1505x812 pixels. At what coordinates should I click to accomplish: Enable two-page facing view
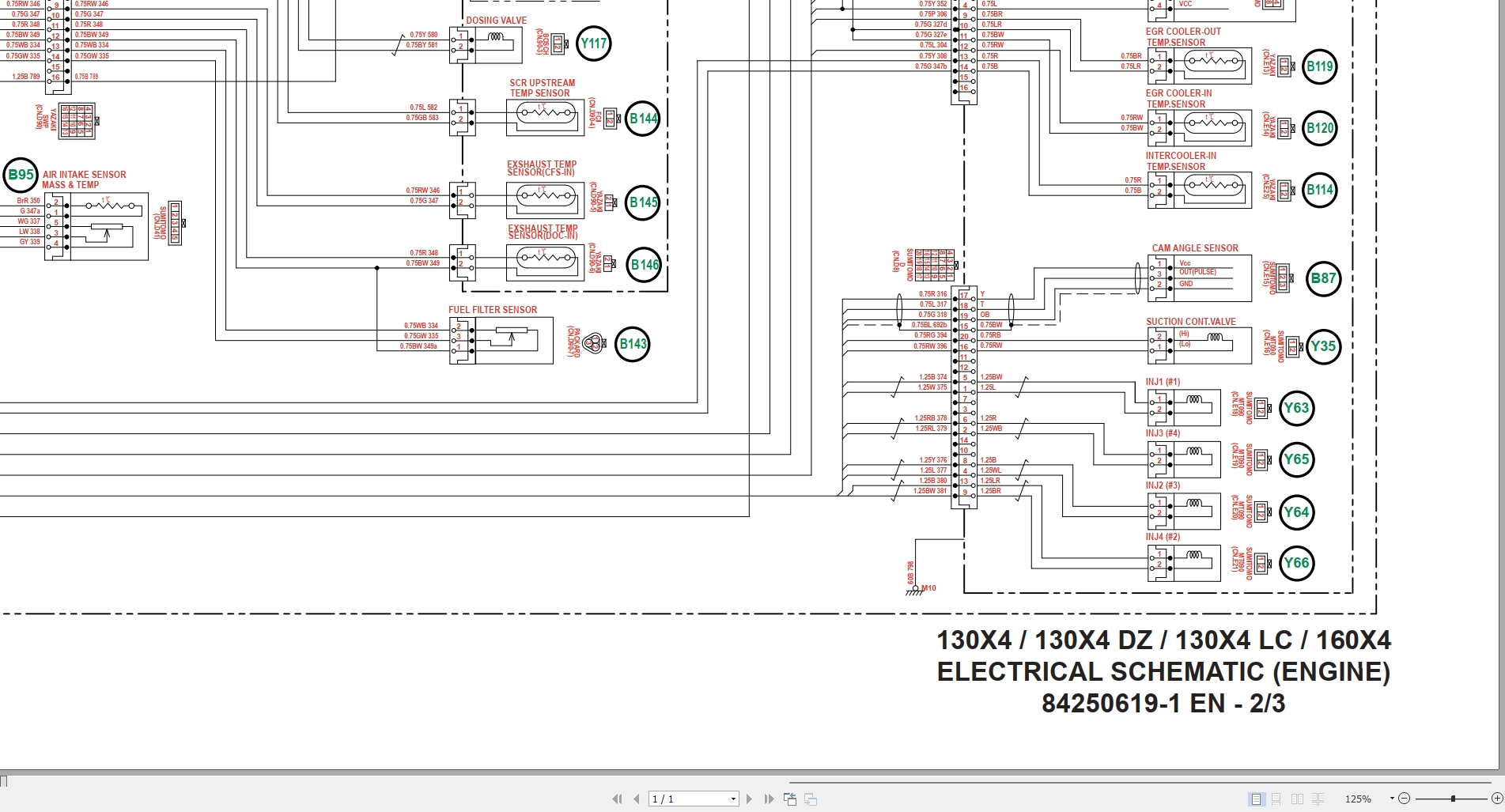tap(1298, 799)
